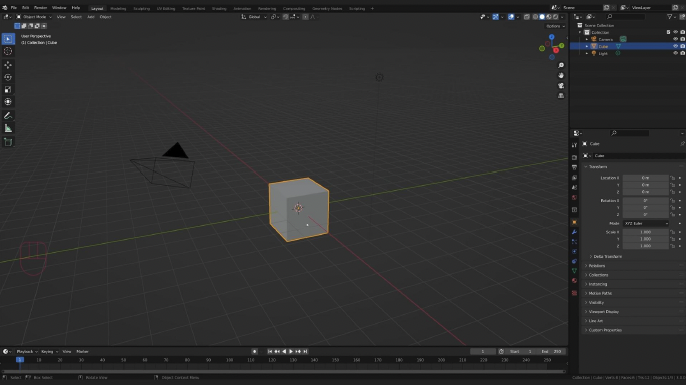Image resolution: width=686 pixels, height=385 pixels.
Task: Open the View Layer properties tab icon
Action: pyautogui.click(x=574, y=177)
